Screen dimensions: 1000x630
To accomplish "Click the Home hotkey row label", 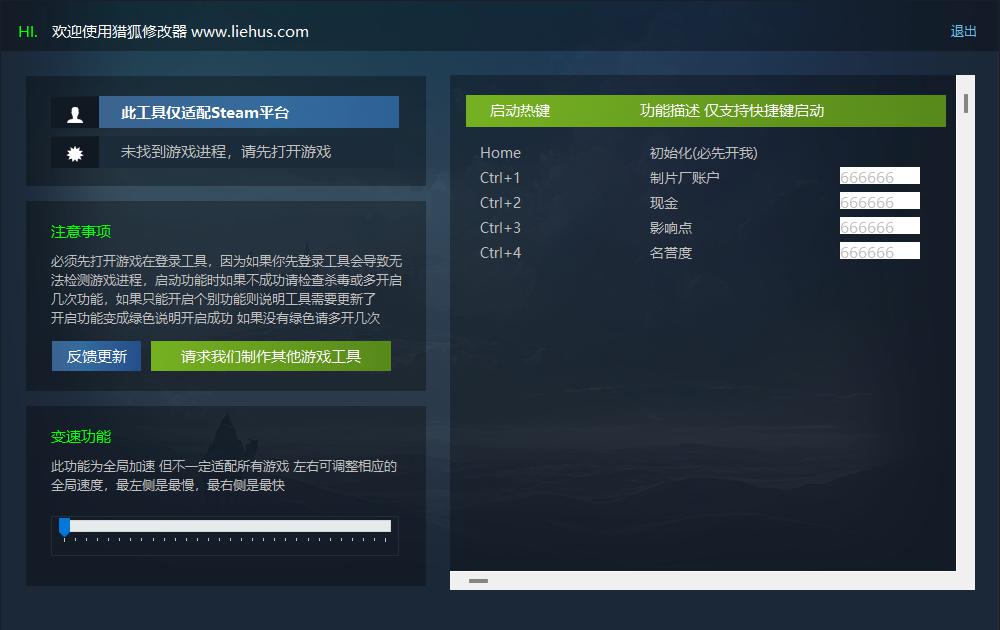I will (500, 153).
